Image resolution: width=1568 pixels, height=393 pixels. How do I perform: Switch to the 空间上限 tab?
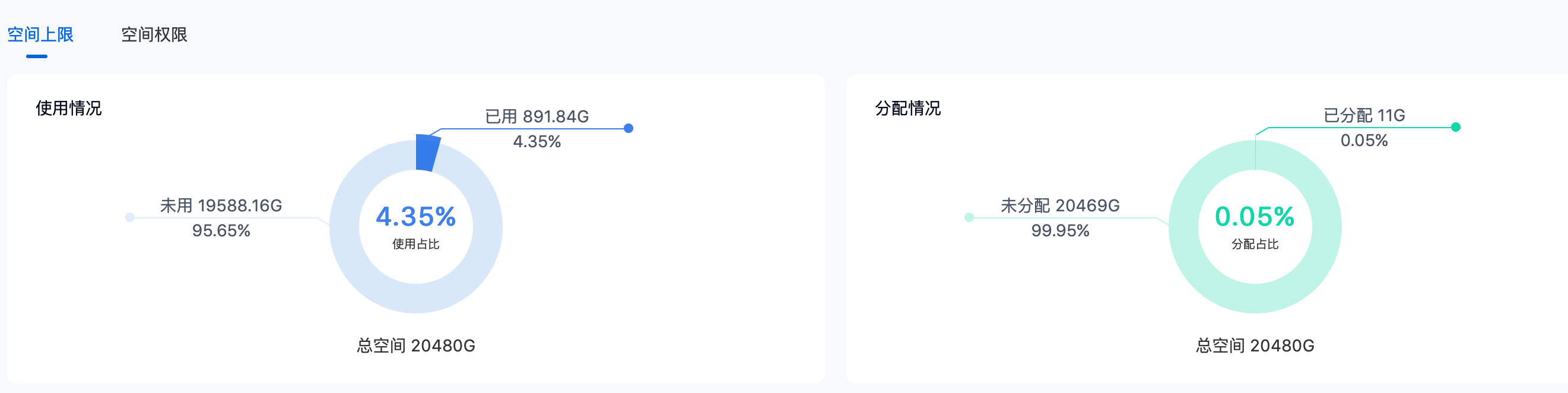[40, 35]
